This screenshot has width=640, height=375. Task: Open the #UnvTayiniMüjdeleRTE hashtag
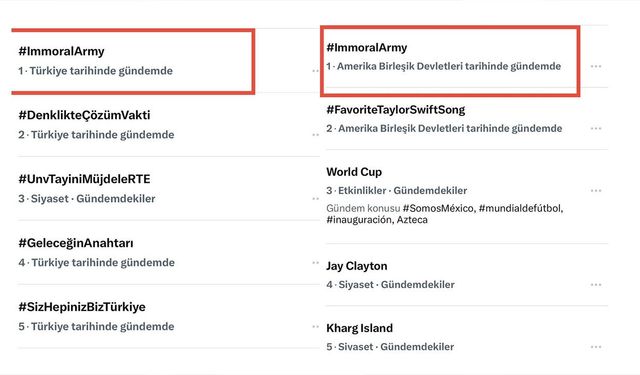(x=84, y=179)
